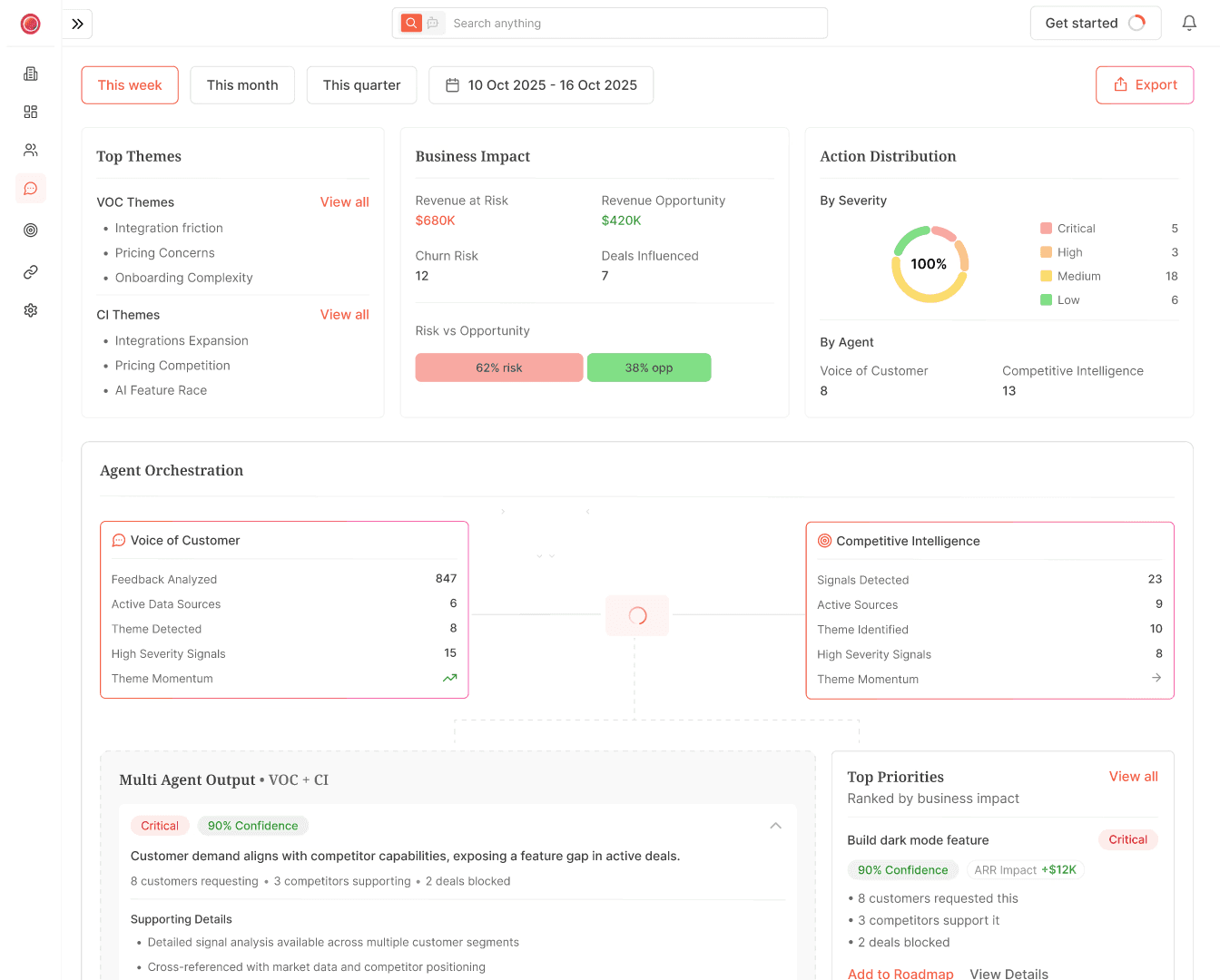1220x980 pixels.
Task: Switch to the This quarter view
Action: pos(361,84)
